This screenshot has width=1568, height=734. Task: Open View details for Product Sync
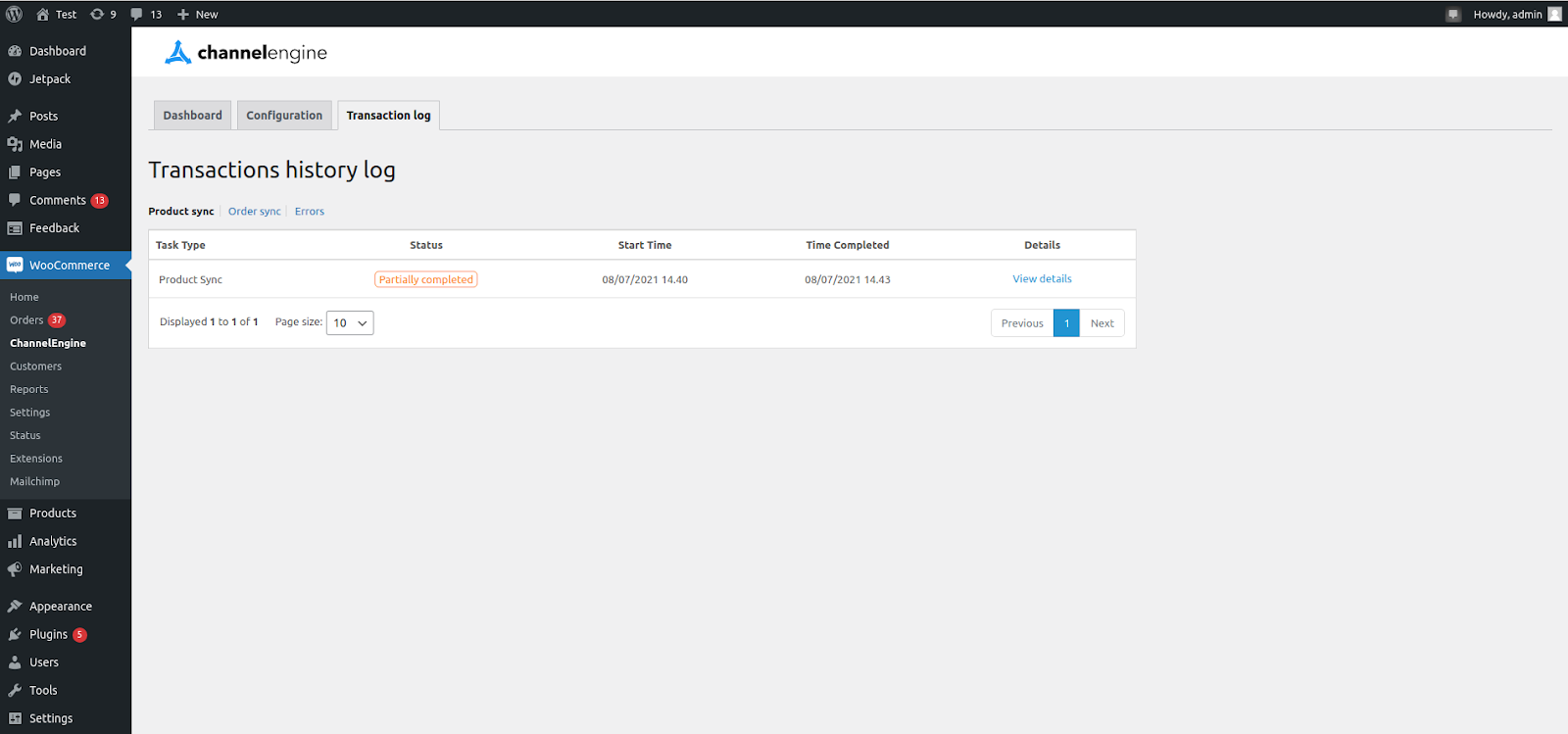coord(1042,279)
